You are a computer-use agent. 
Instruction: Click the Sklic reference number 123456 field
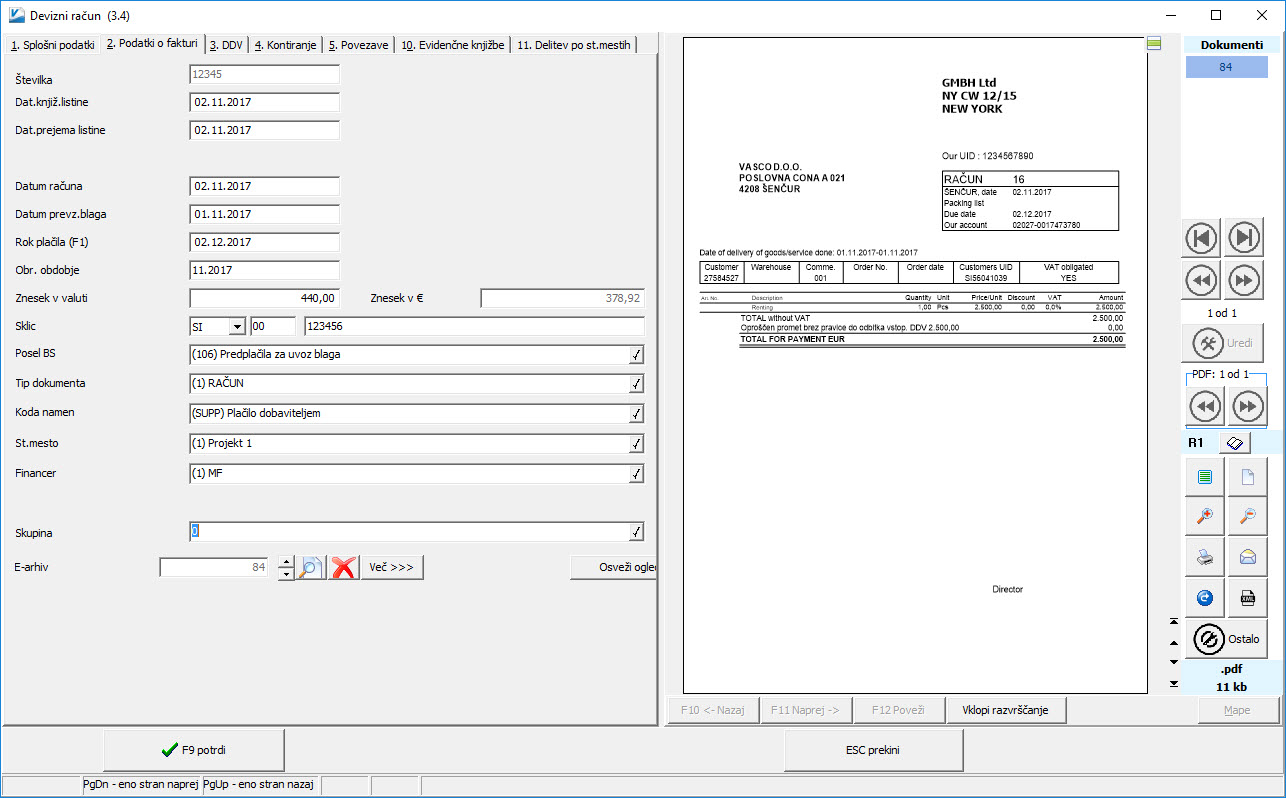pos(474,326)
